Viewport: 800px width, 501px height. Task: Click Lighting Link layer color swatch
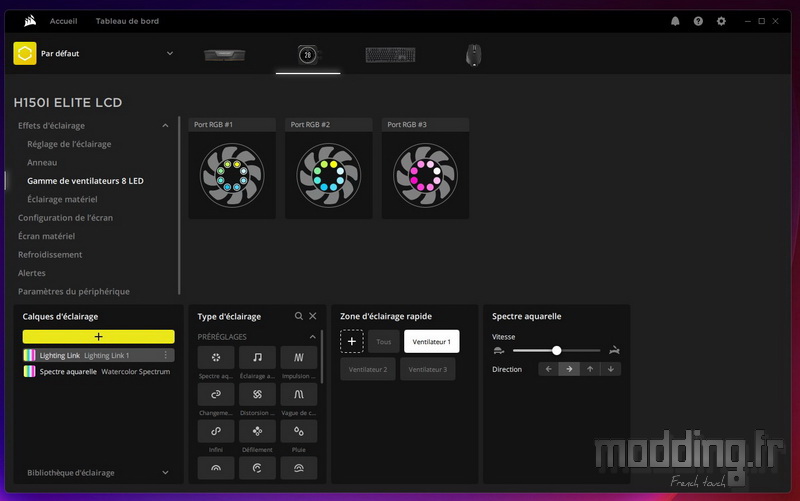pos(30,355)
